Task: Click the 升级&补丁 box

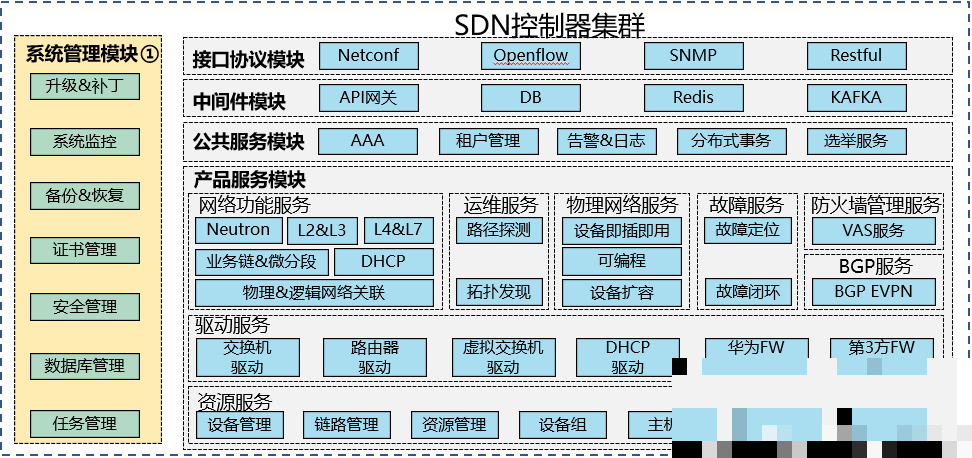Action: pos(85,87)
